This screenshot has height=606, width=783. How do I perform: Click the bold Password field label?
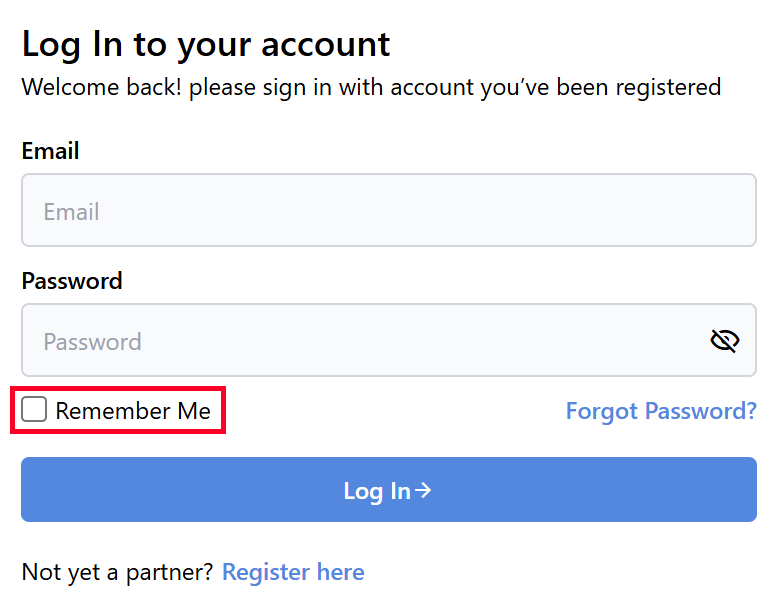point(72,281)
